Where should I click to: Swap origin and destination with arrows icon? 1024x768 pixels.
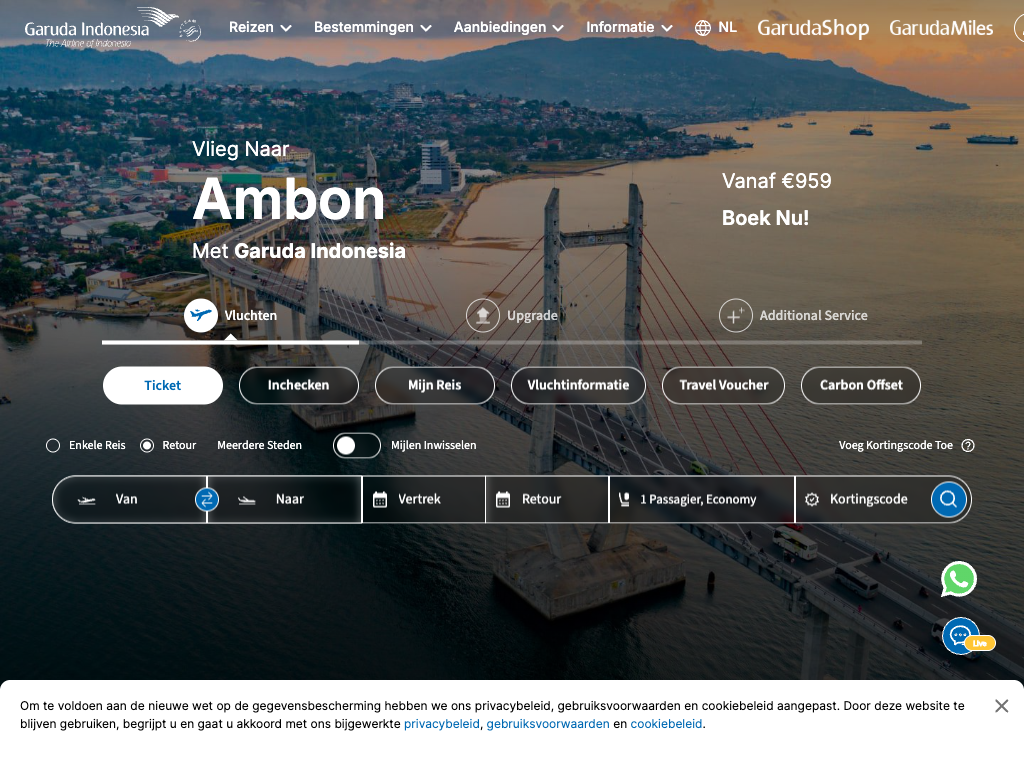[206, 500]
